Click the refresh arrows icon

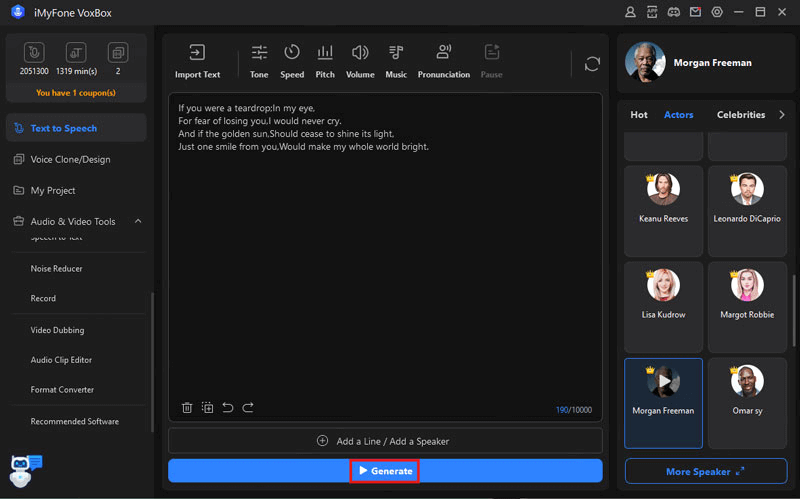[592, 64]
